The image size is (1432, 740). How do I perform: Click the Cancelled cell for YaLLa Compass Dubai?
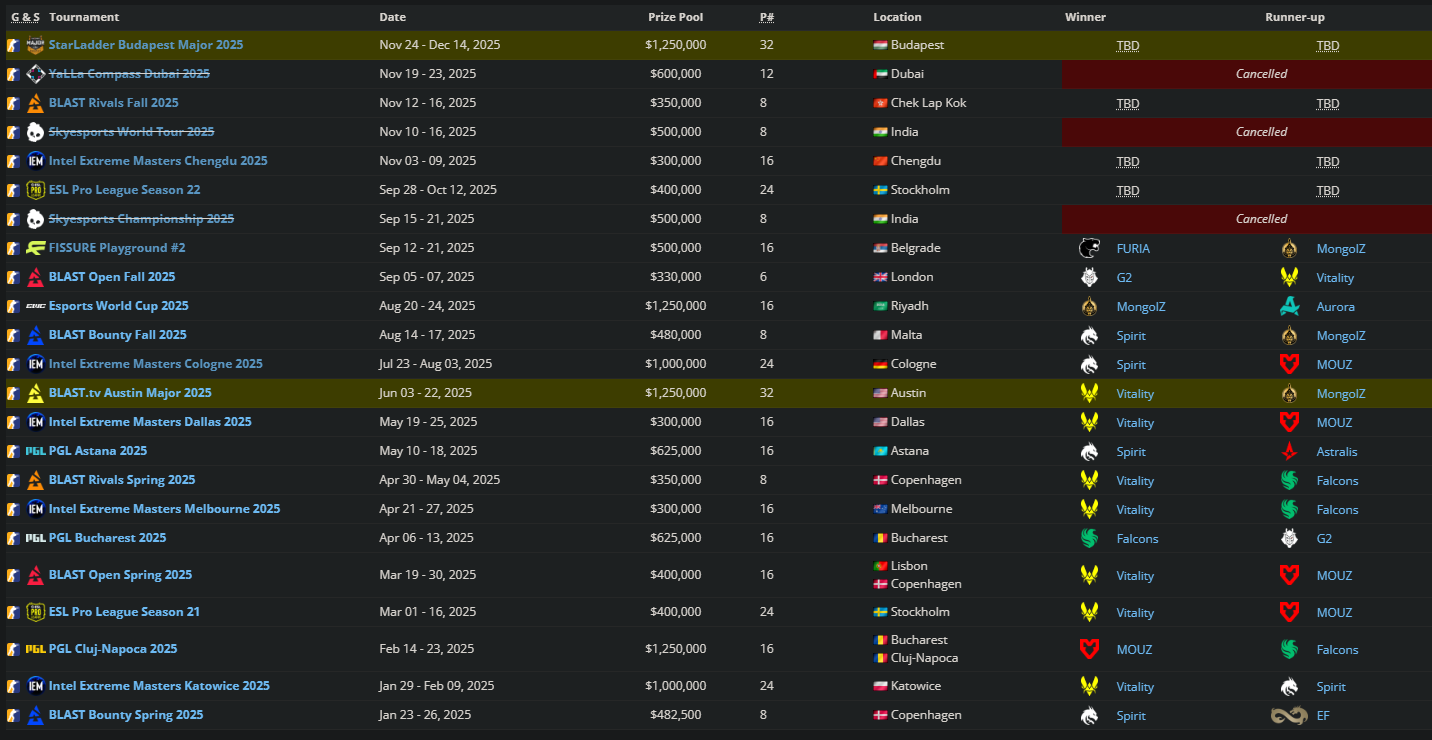[x=1261, y=74]
